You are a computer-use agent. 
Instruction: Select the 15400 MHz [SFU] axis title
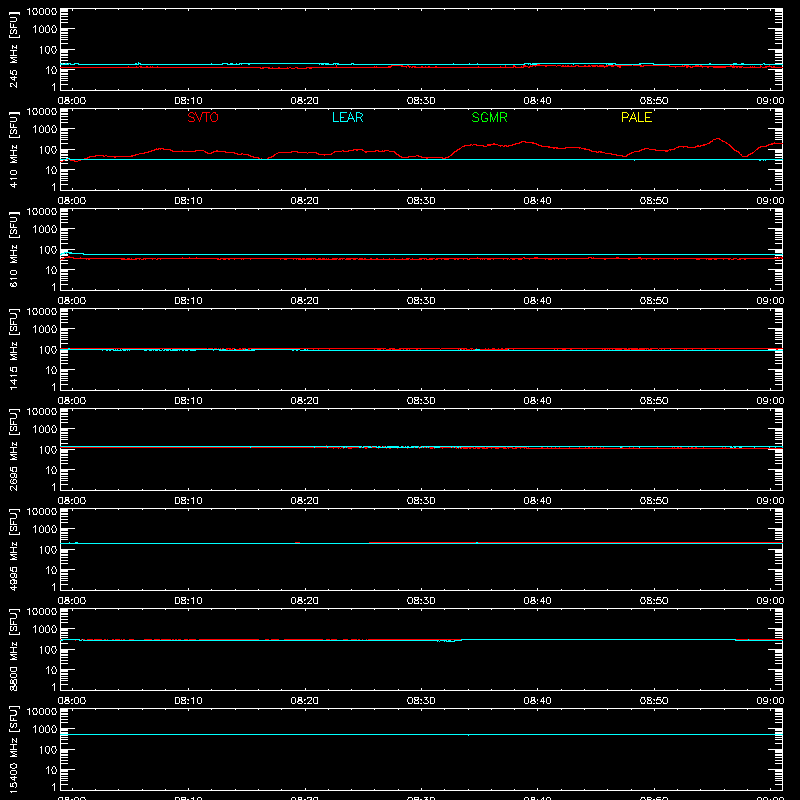[x=13, y=749]
